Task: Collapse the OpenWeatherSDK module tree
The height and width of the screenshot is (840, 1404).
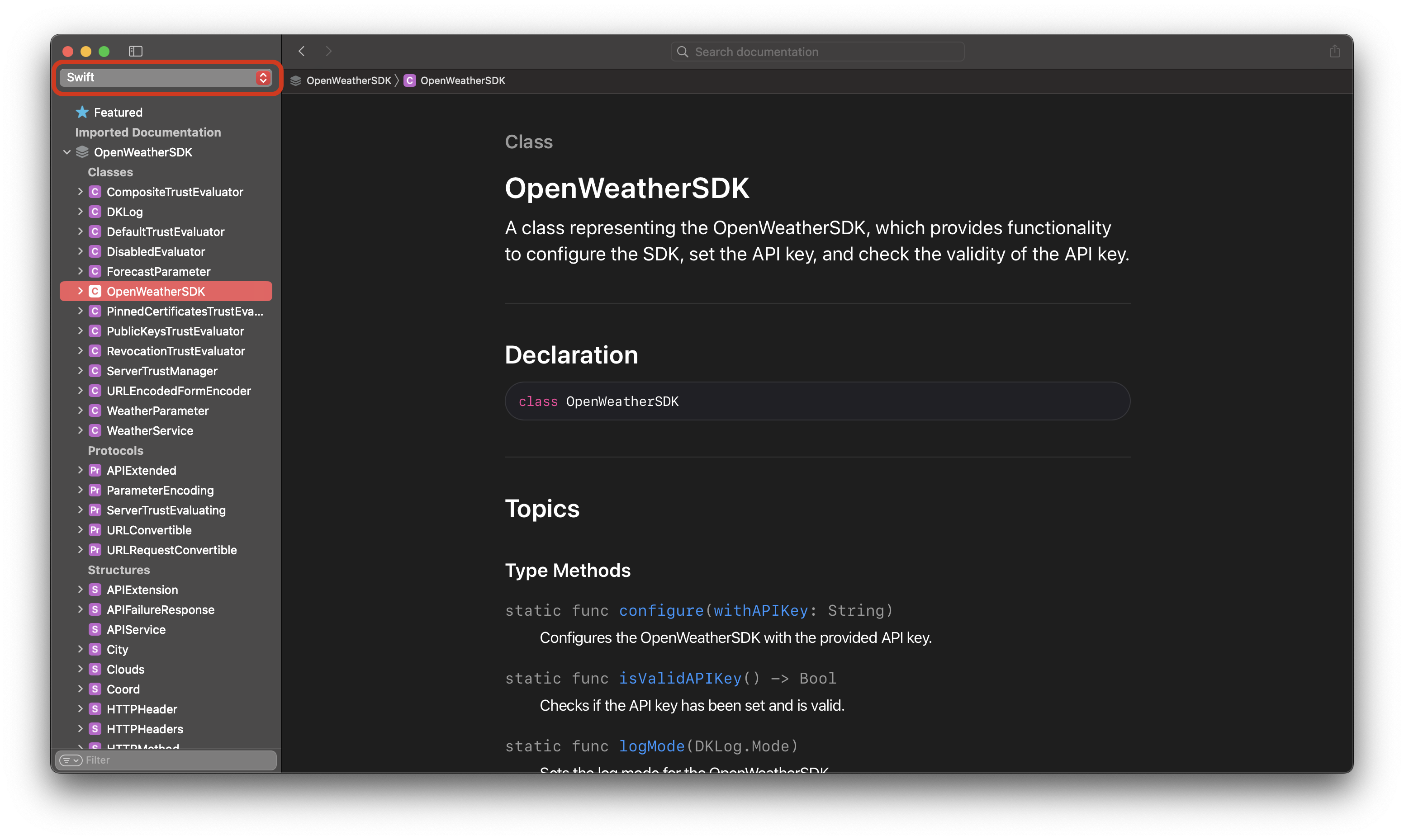Action: (x=67, y=152)
